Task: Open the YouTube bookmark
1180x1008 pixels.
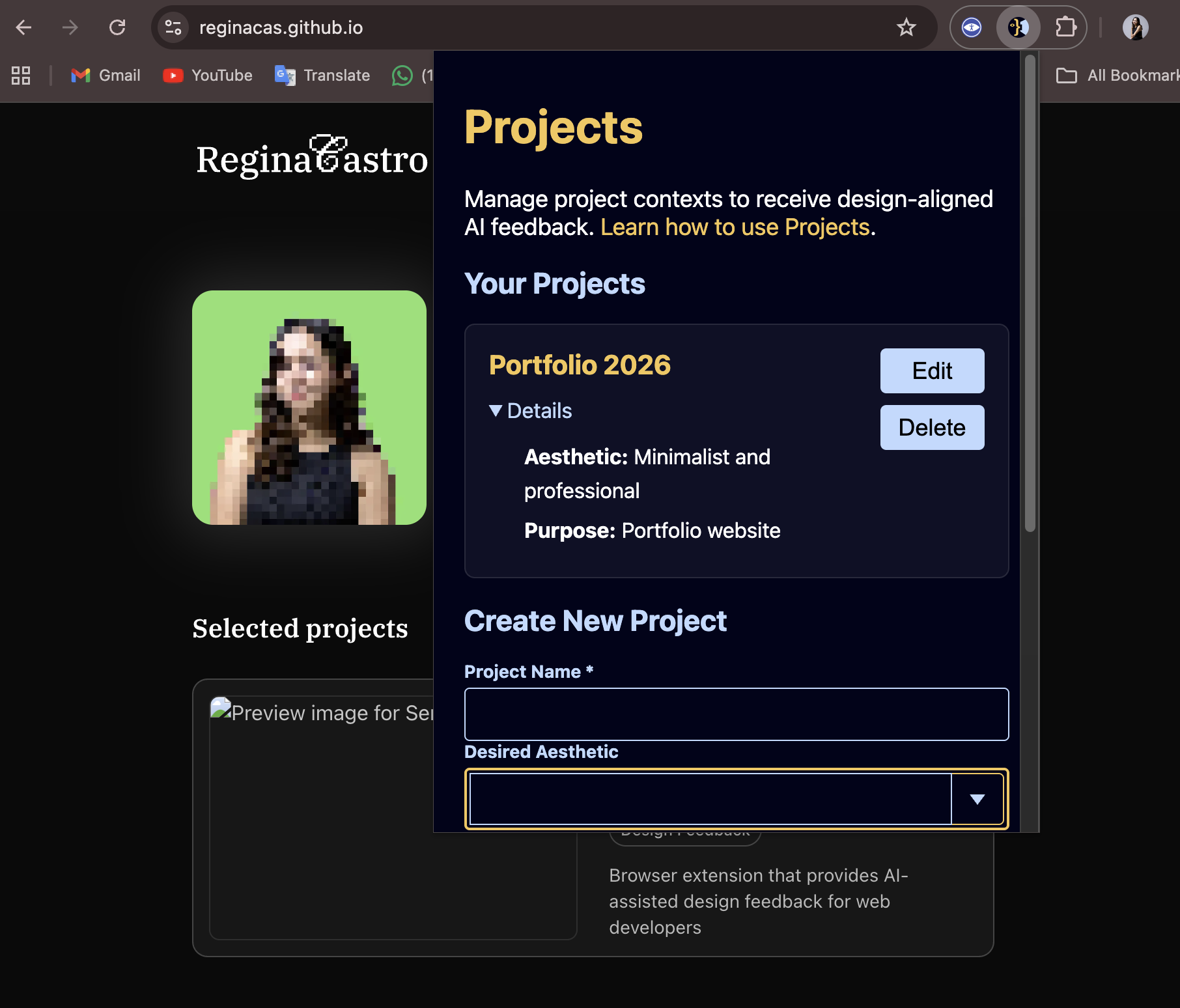Action: pyautogui.click(x=207, y=76)
